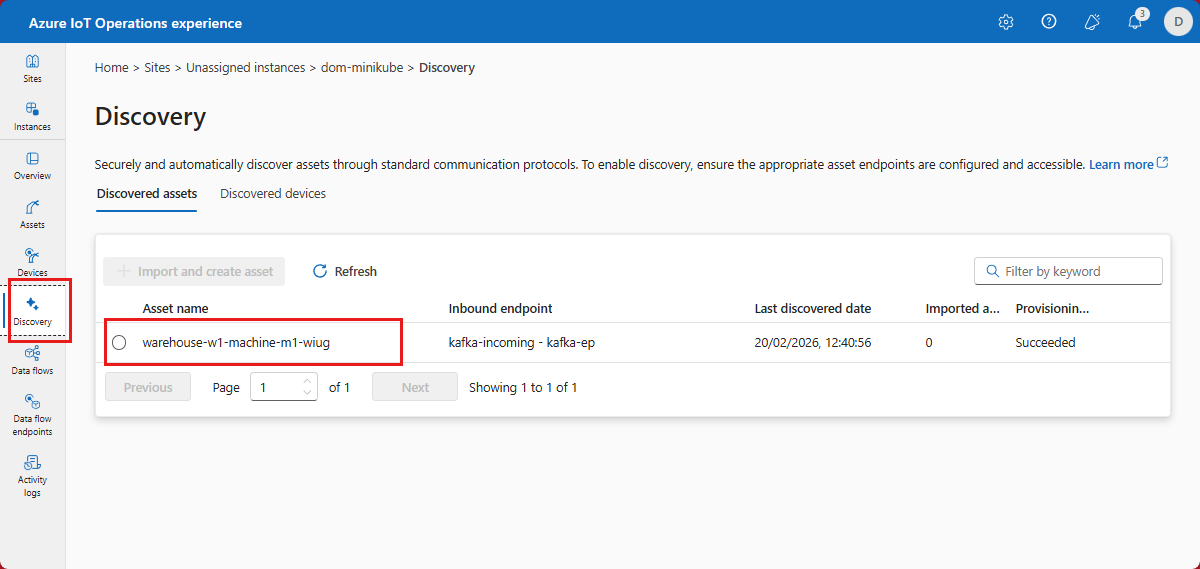Click the 20/02/2026, 12:40:56 date cell
The height and width of the screenshot is (569, 1200).
815,342
